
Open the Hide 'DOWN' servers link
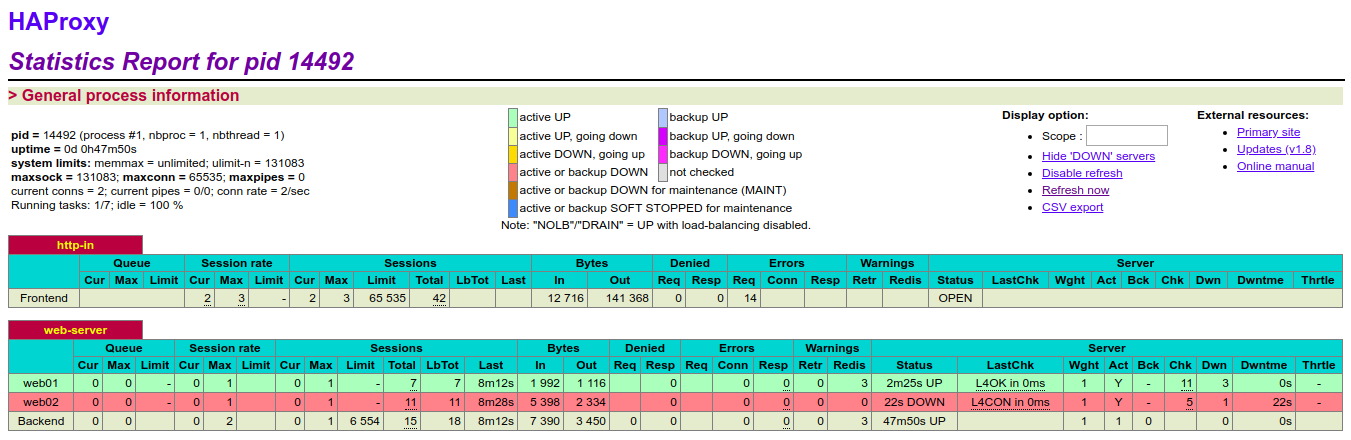[1098, 156]
